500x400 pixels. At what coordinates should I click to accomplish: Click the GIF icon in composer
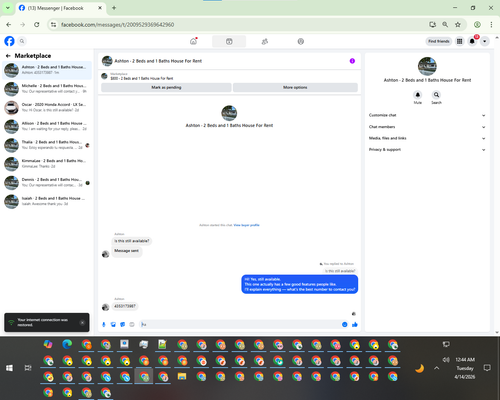click(x=132, y=324)
